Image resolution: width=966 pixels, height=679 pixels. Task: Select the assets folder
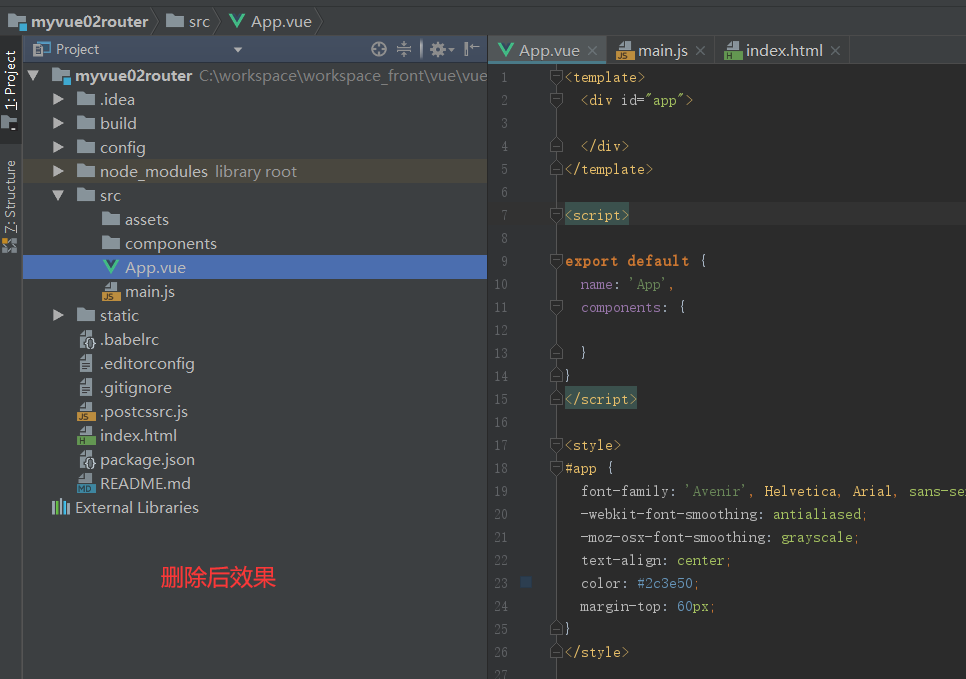click(x=135, y=219)
